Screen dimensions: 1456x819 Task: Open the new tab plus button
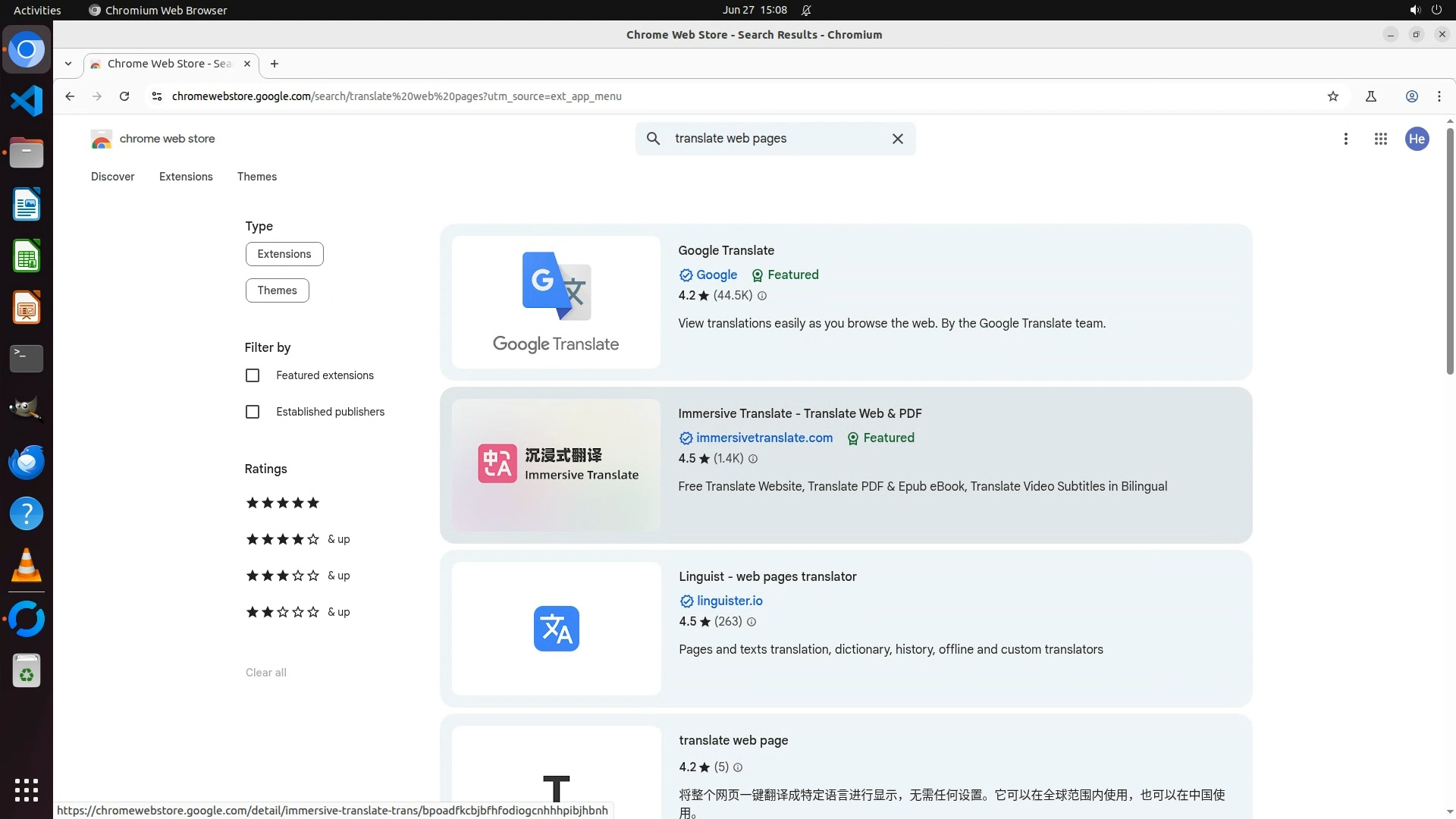275,64
